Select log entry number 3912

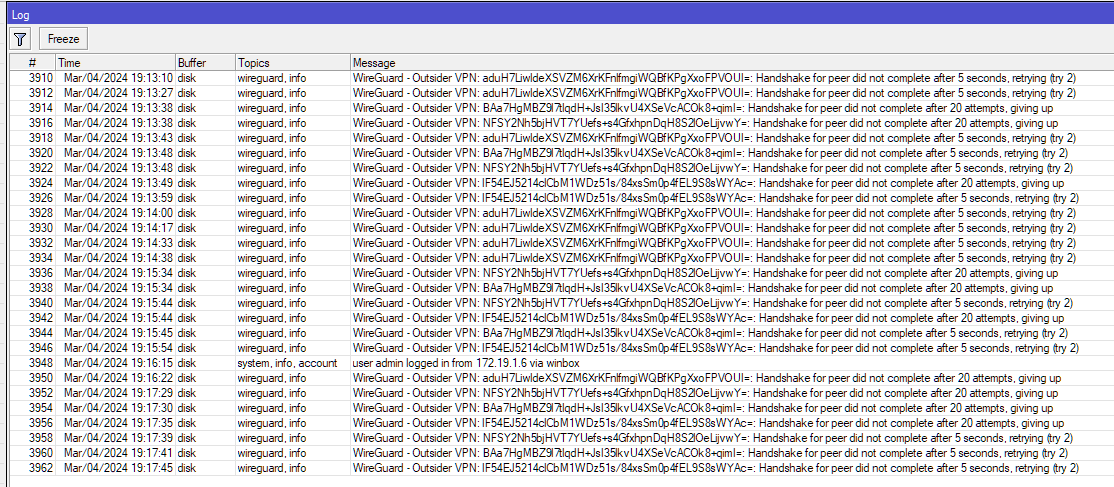pyautogui.click(x=561, y=92)
